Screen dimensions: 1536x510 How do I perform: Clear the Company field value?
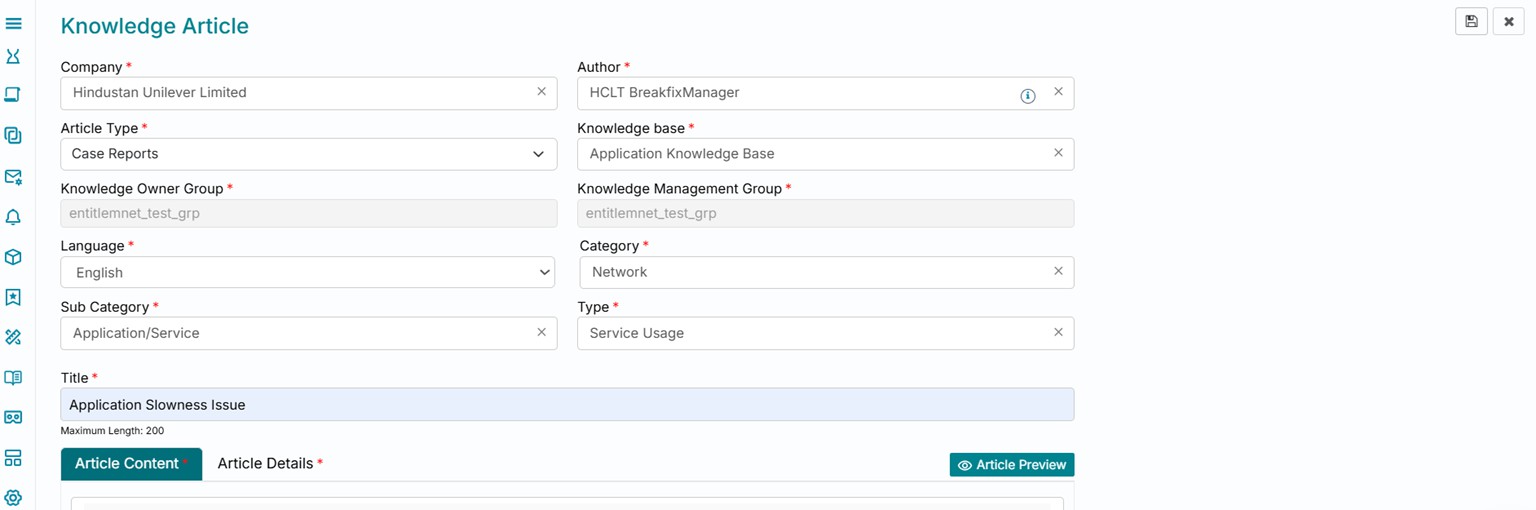[541, 92]
